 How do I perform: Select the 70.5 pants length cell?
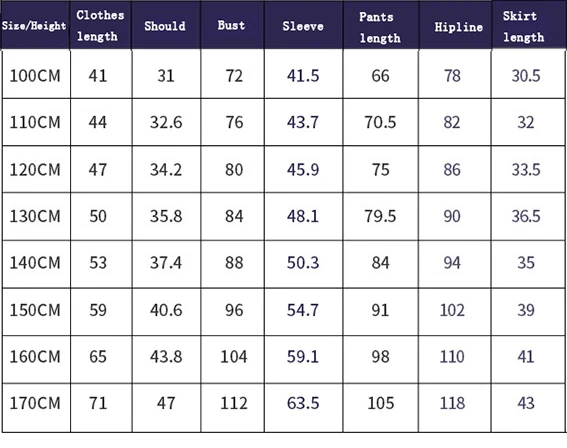[x=380, y=122]
